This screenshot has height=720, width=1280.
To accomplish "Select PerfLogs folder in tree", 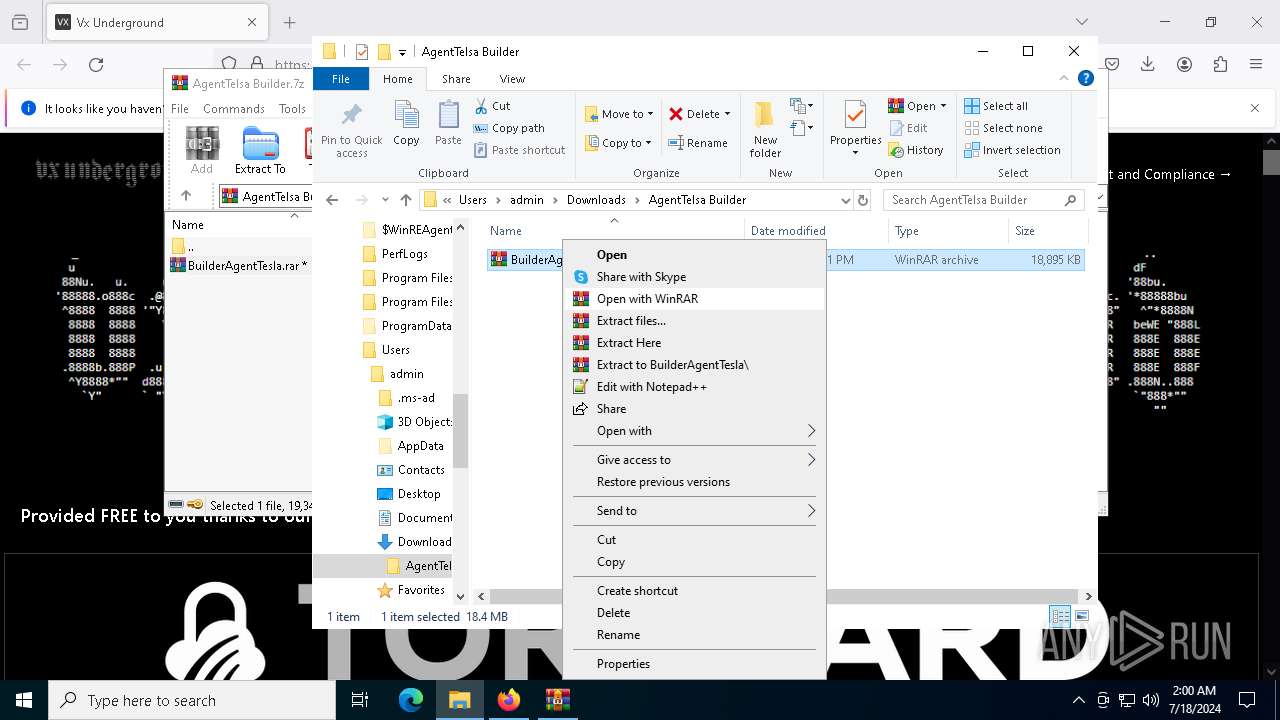I will tap(404, 254).
